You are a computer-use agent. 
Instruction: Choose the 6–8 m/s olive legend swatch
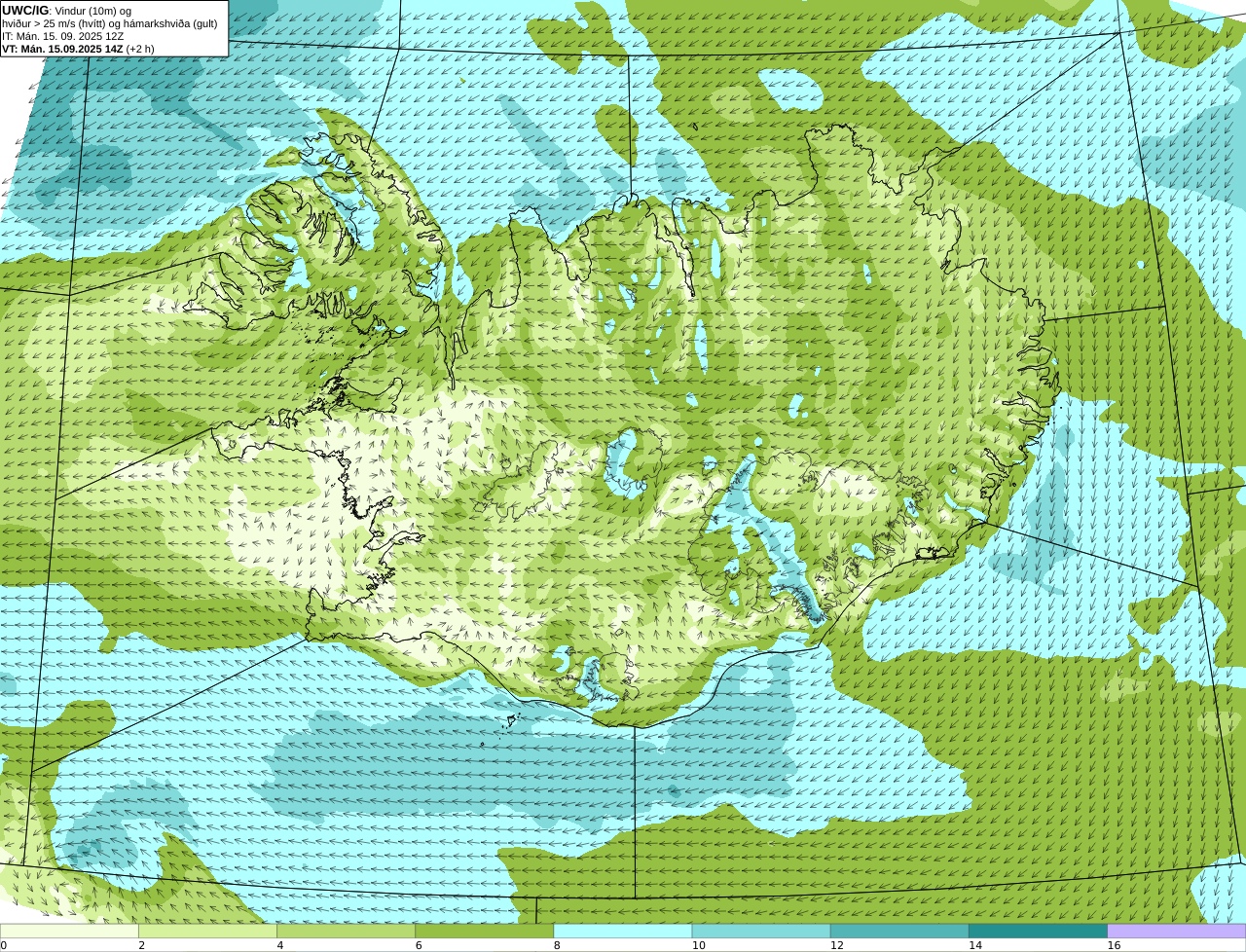click(x=484, y=931)
